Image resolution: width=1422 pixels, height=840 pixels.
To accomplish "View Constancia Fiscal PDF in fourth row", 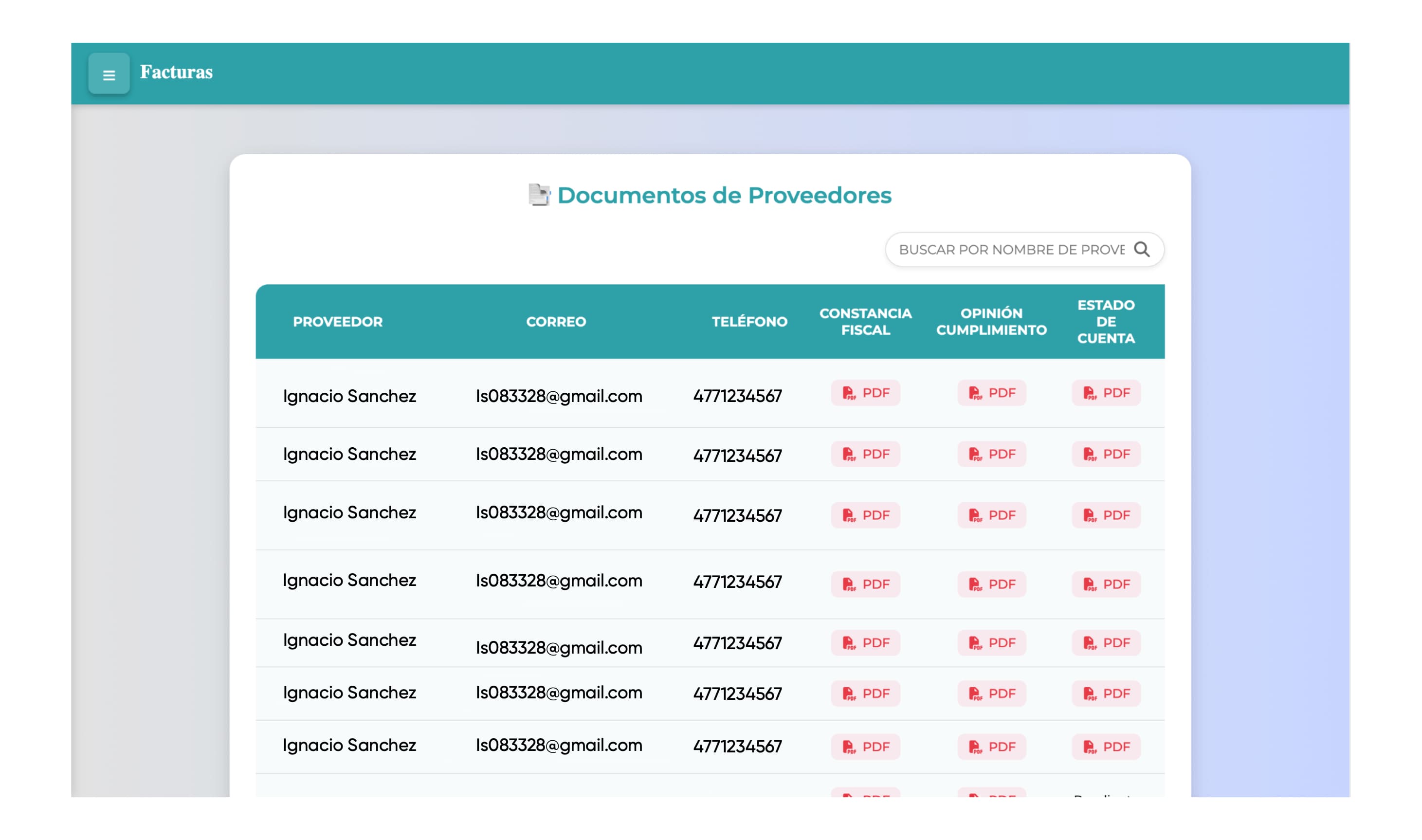I will 866,584.
